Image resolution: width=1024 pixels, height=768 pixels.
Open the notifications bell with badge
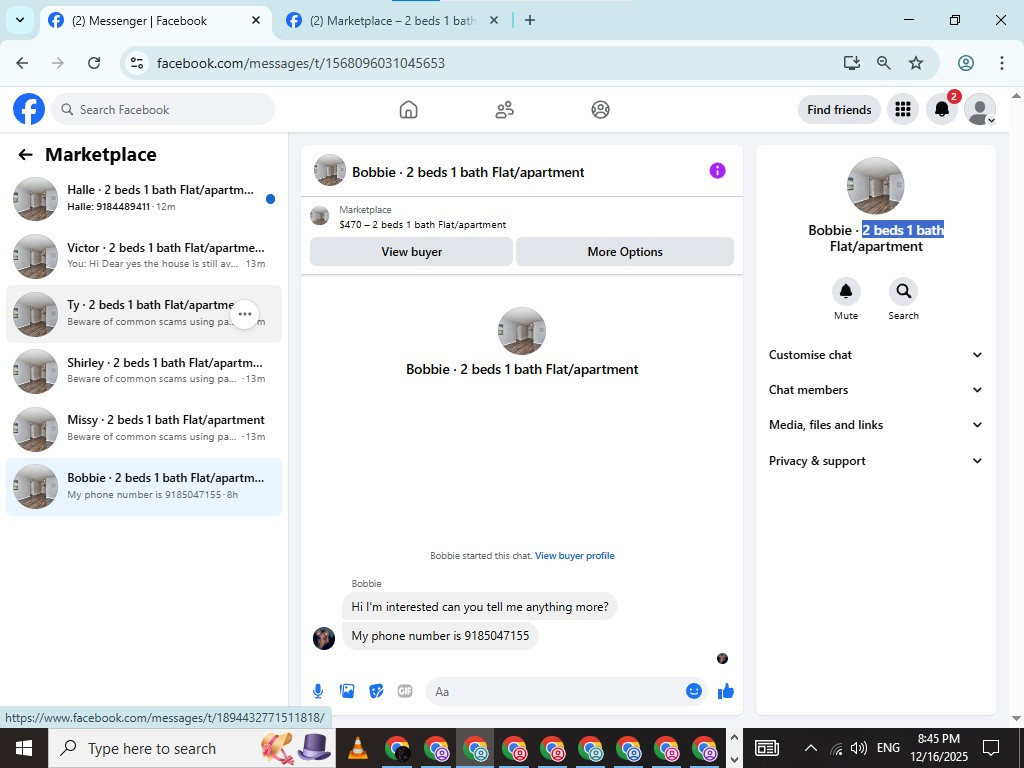click(942, 109)
